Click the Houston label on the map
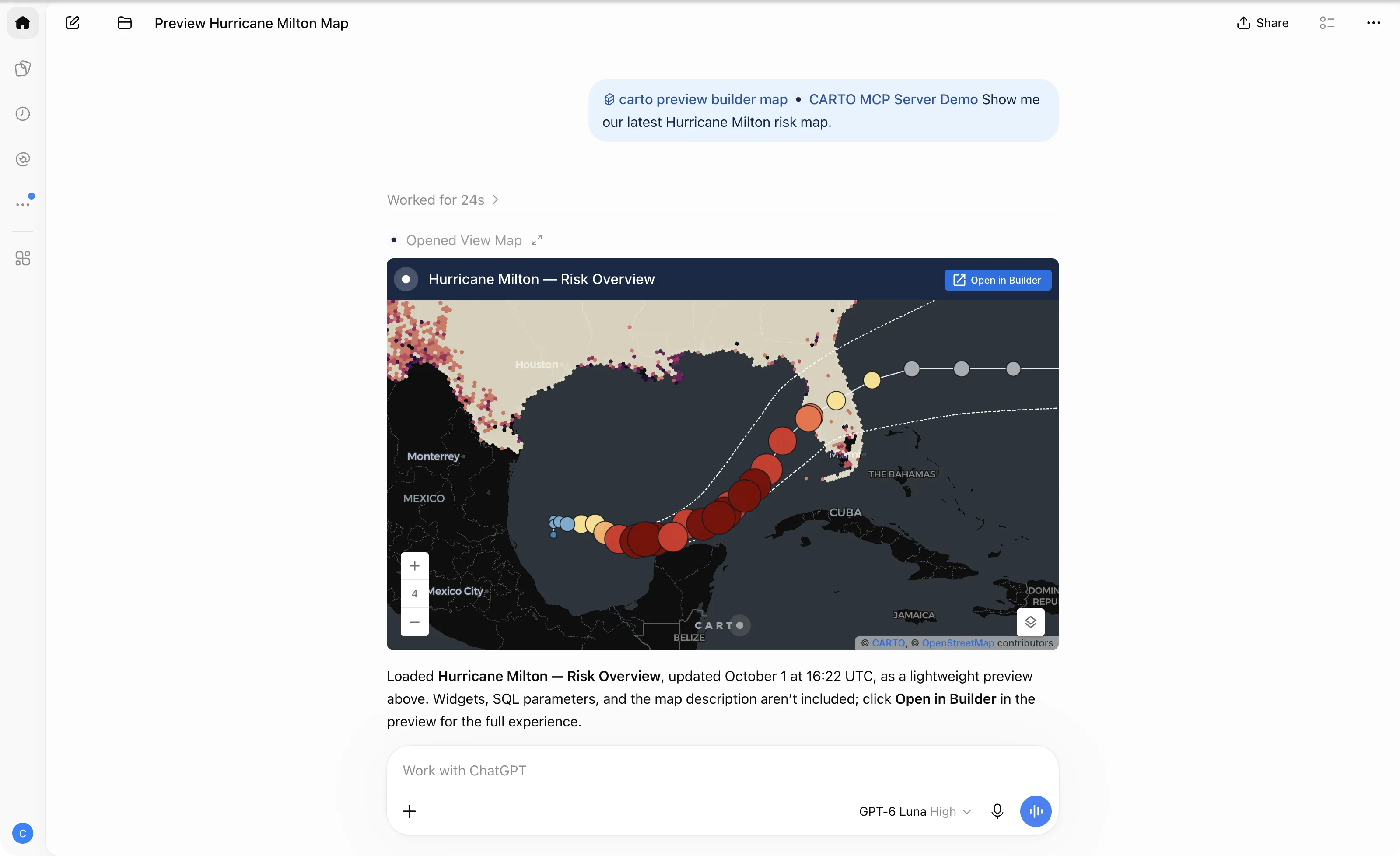 536,365
